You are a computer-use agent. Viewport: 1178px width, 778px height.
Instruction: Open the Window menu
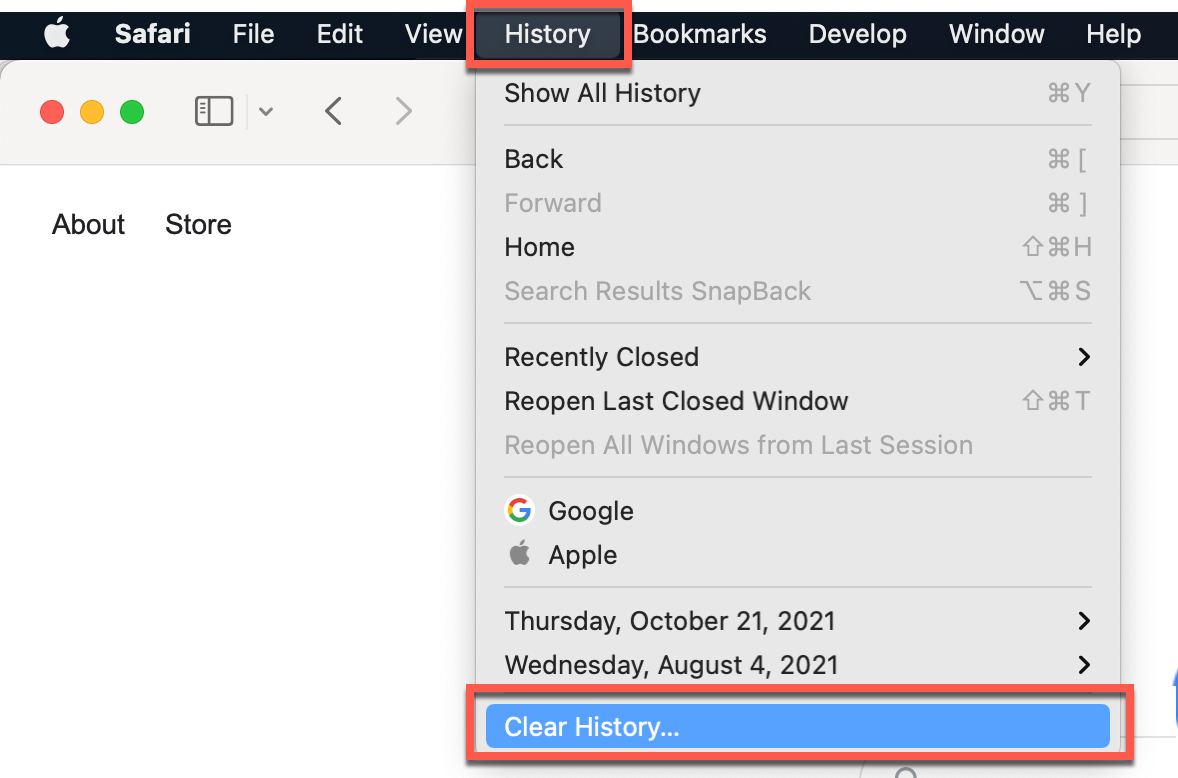[995, 33]
